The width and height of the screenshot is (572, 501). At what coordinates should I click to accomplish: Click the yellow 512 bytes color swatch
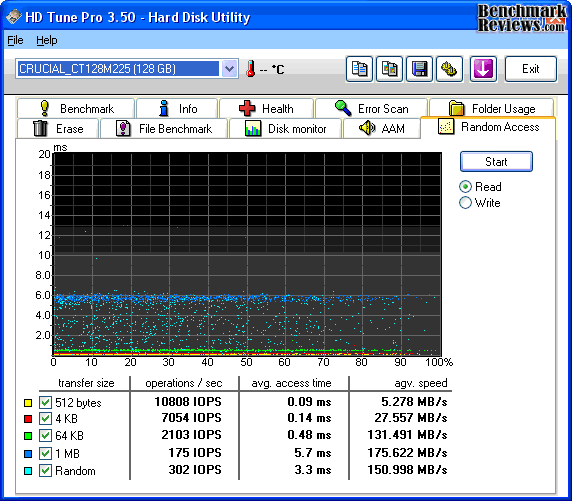tap(28, 403)
